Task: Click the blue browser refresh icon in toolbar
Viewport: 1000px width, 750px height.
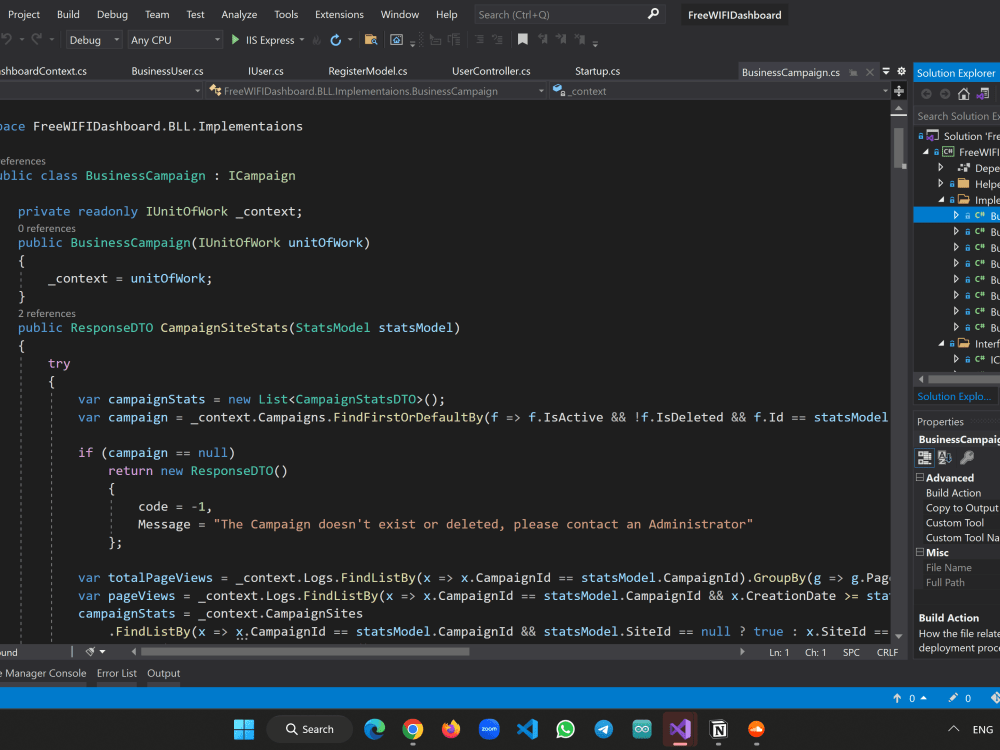Action: (335, 40)
